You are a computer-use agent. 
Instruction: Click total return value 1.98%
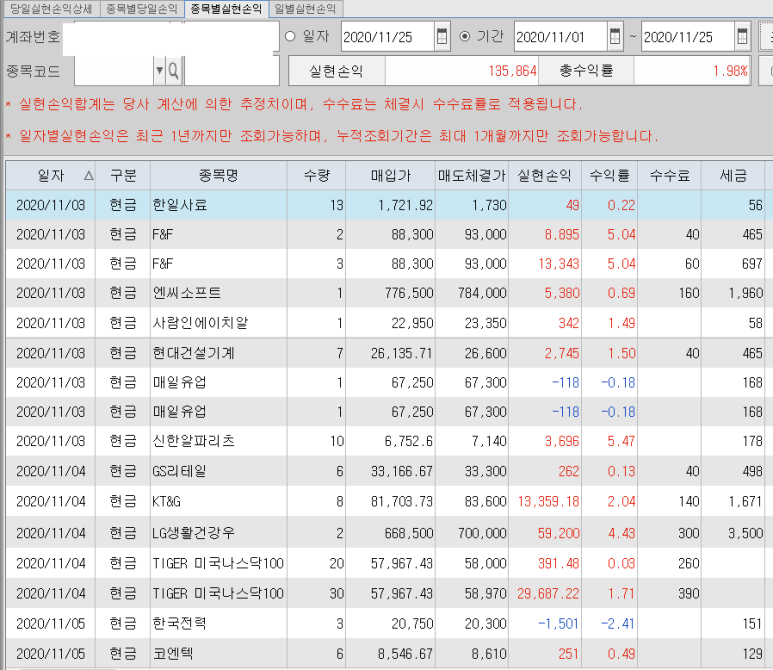(730, 71)
